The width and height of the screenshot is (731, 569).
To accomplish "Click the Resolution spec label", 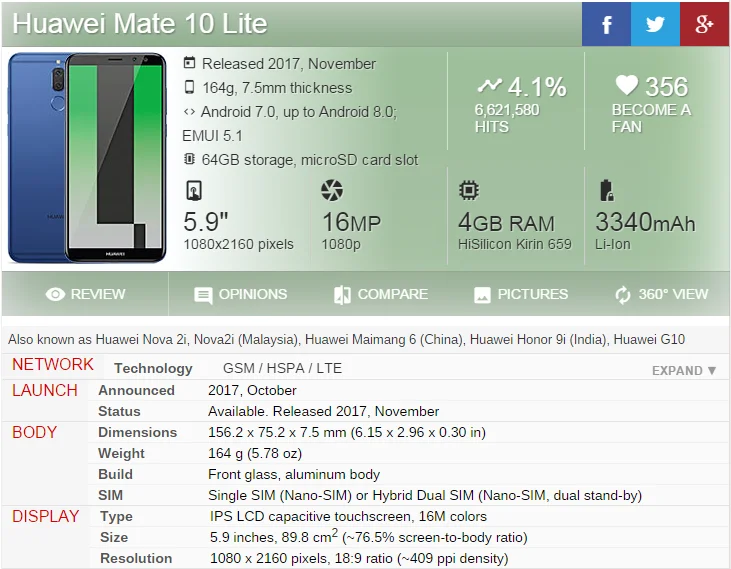I will (136, 558).
